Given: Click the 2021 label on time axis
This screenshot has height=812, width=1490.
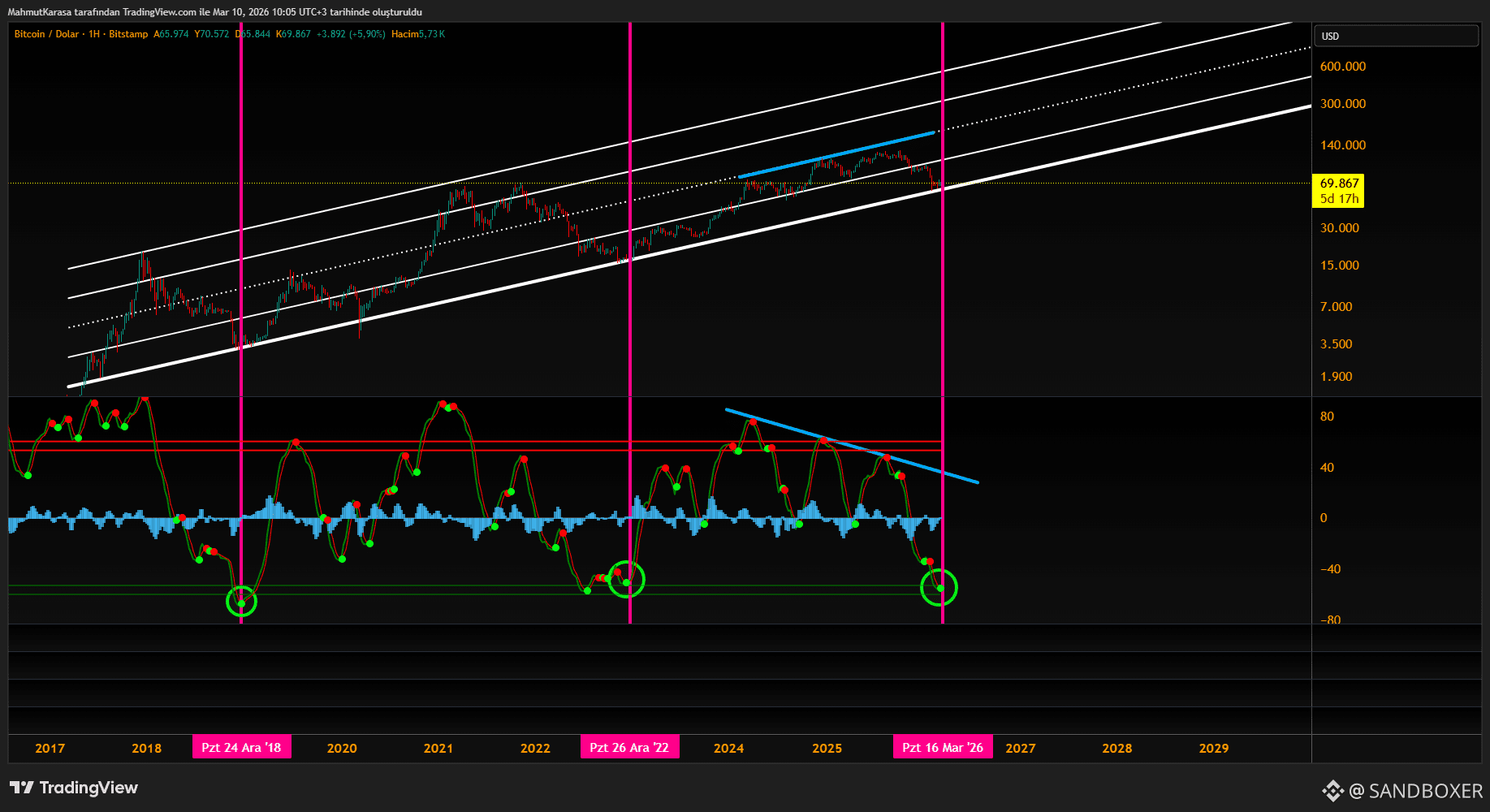Looking at the screenshot, I should pyautogui.click(x=438, y=748).
